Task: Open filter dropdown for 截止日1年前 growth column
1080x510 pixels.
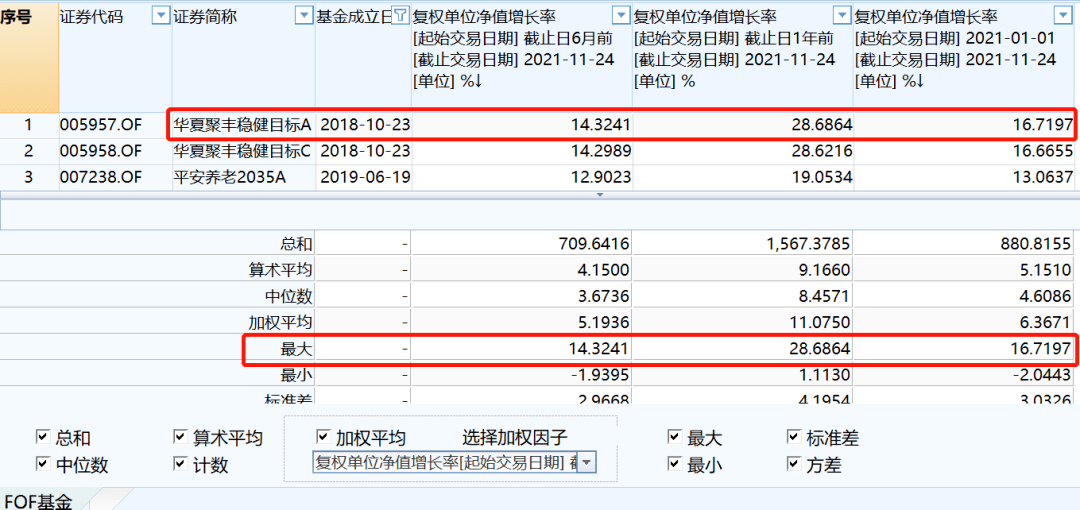Action: click(x=842, y=17)
